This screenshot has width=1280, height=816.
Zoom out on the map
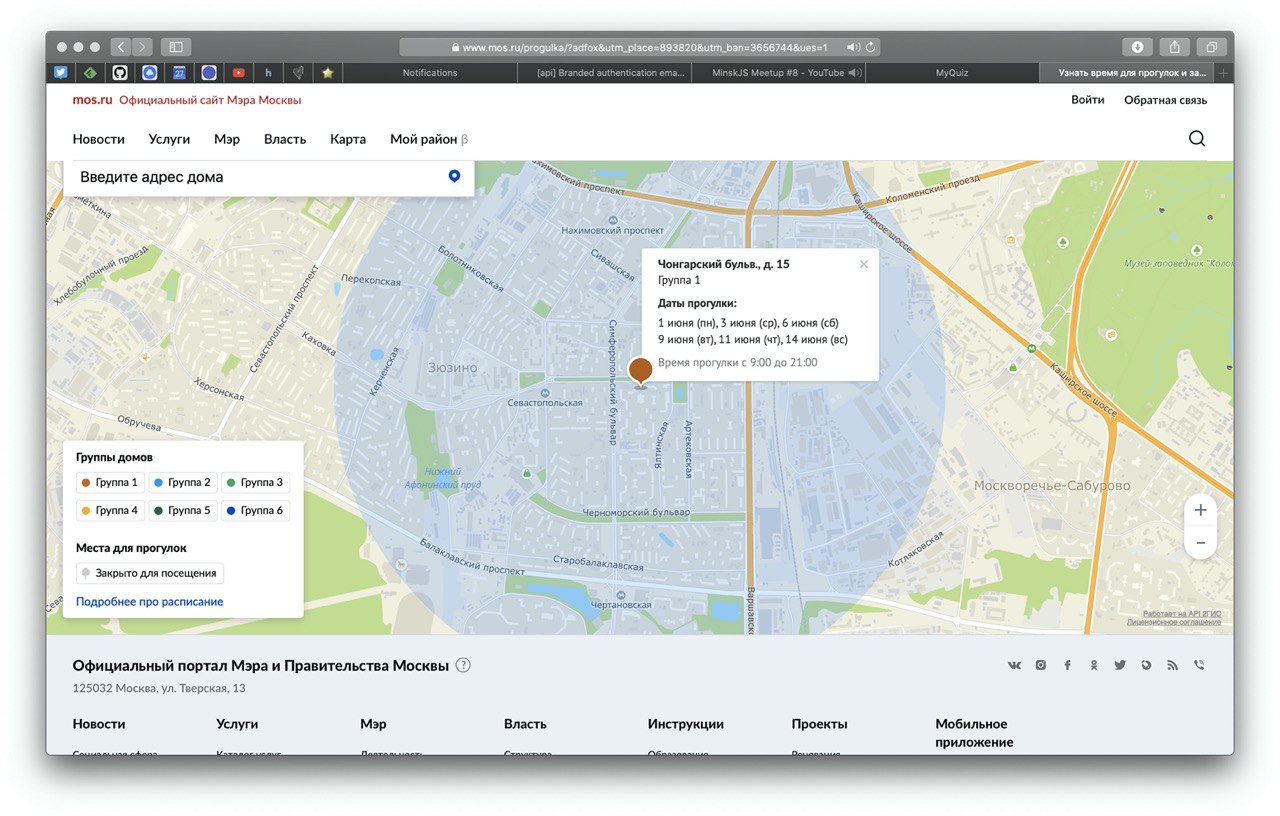pos(1200,542)
